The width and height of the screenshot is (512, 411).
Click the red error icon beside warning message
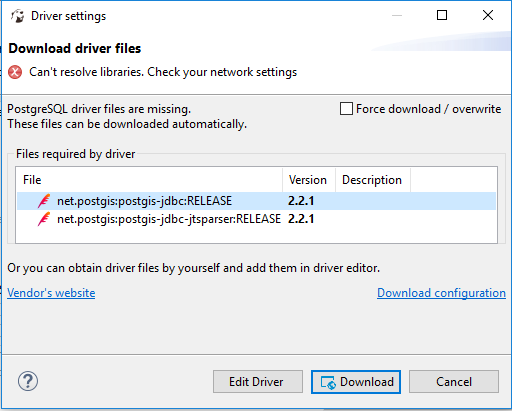point(15,72)
